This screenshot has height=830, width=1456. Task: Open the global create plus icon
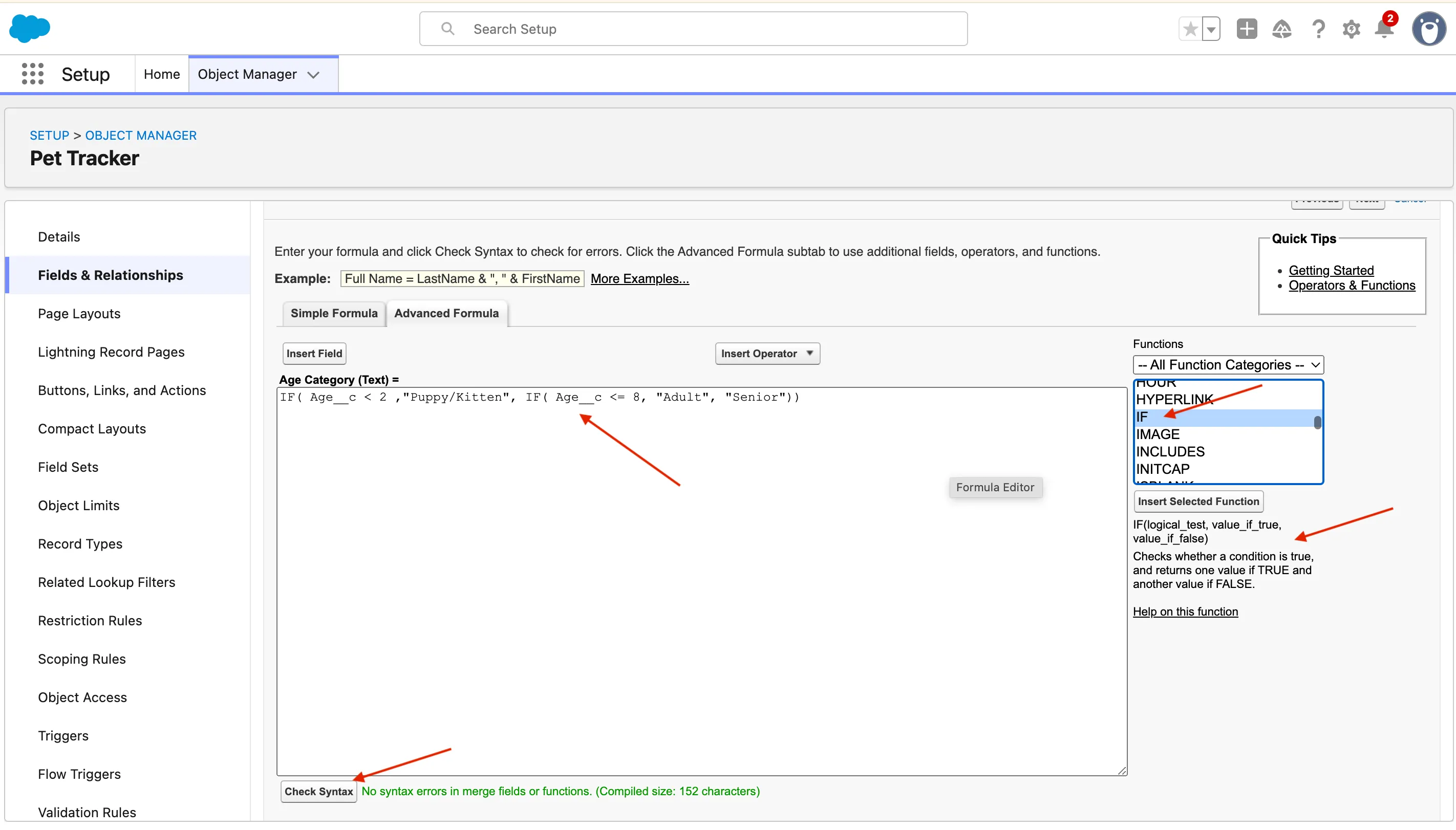pos(1246,29)
